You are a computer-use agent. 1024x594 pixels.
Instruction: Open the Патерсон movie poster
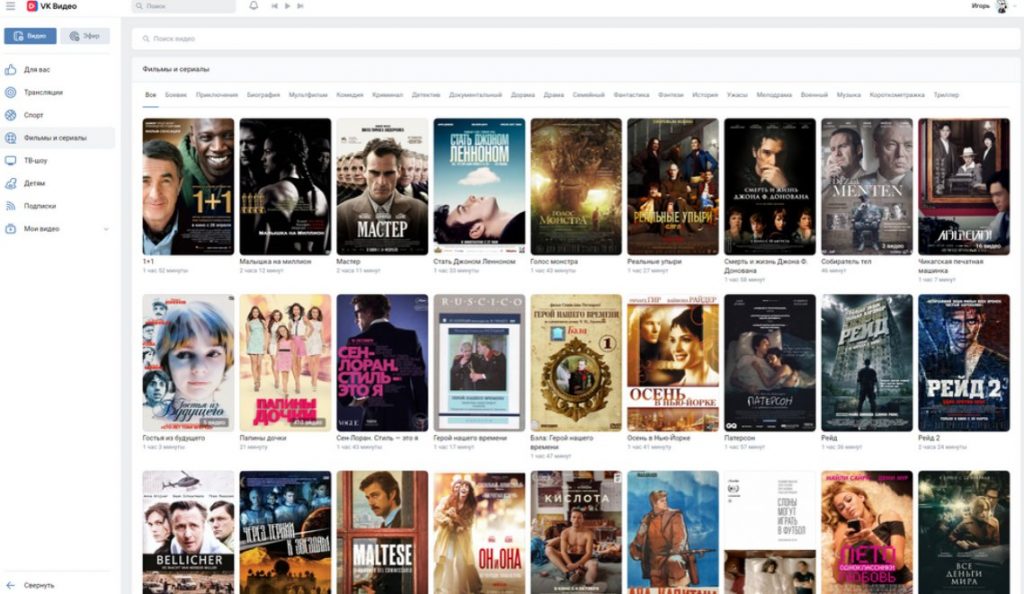click(770, 363)
